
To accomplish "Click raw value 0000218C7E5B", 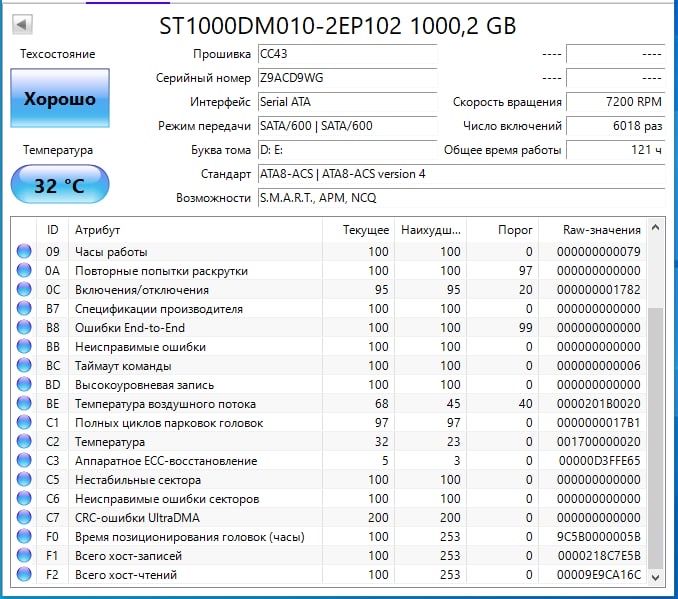I will [x=599, y=556].
